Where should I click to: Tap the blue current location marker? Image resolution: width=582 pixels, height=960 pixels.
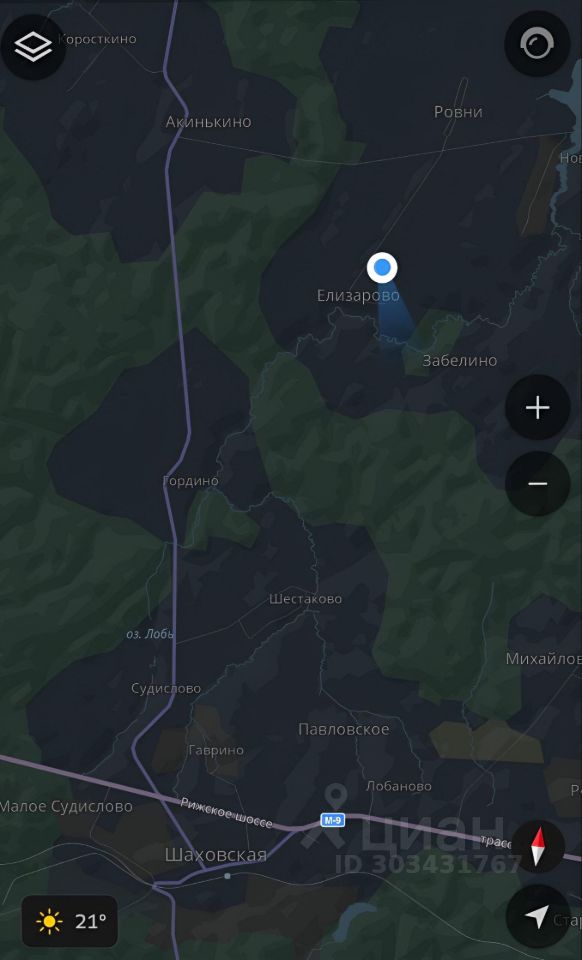point(382,268)
